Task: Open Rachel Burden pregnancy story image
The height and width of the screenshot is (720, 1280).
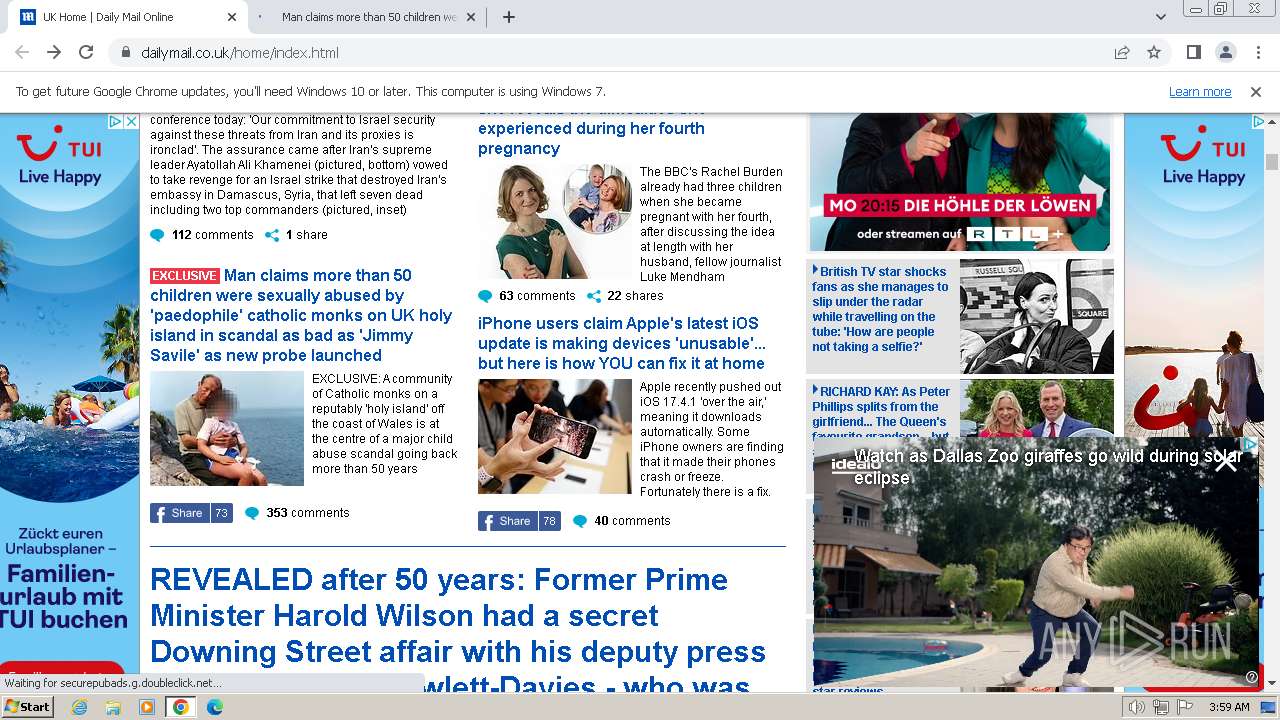Action: (x=555, y=222)
